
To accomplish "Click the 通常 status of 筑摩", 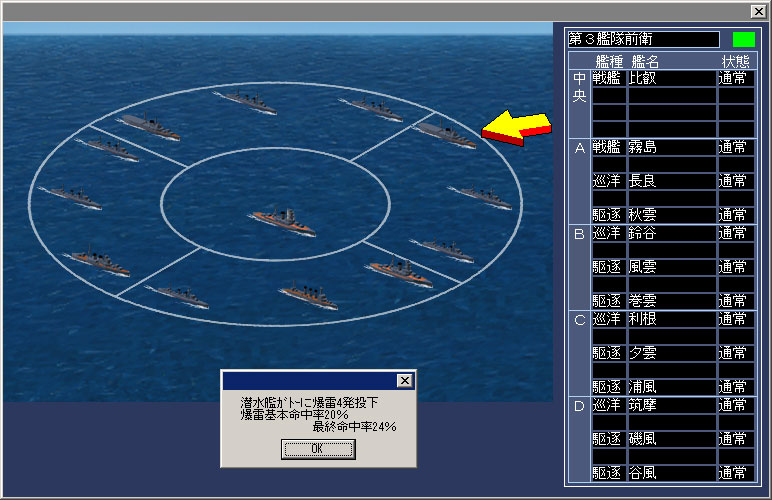I will coord(736,406).
